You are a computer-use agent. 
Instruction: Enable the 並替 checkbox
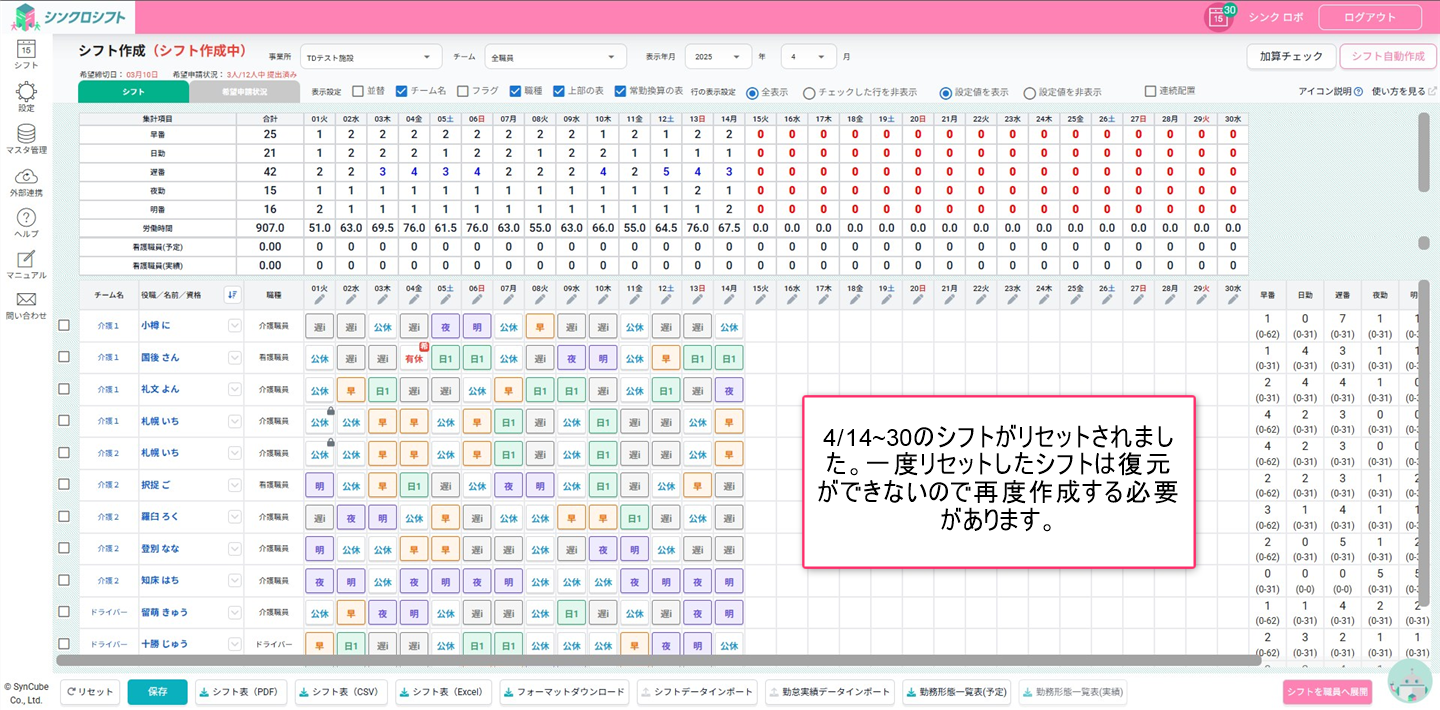[x=358, y=91]
